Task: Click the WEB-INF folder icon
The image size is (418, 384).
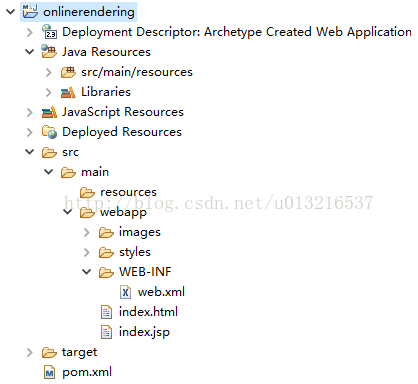Action: [106, 272]
